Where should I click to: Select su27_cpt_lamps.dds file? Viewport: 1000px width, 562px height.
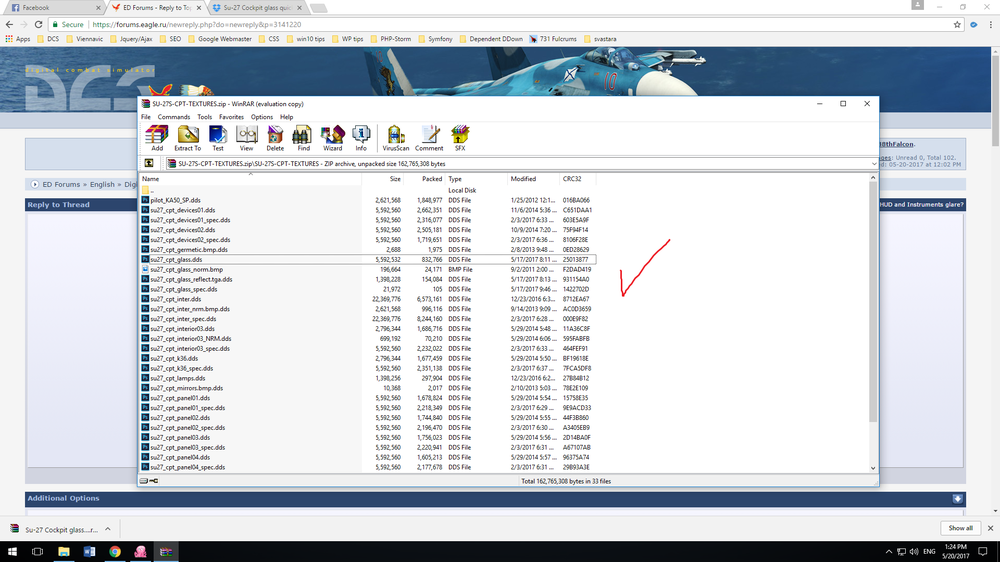(x=177, y=378)
